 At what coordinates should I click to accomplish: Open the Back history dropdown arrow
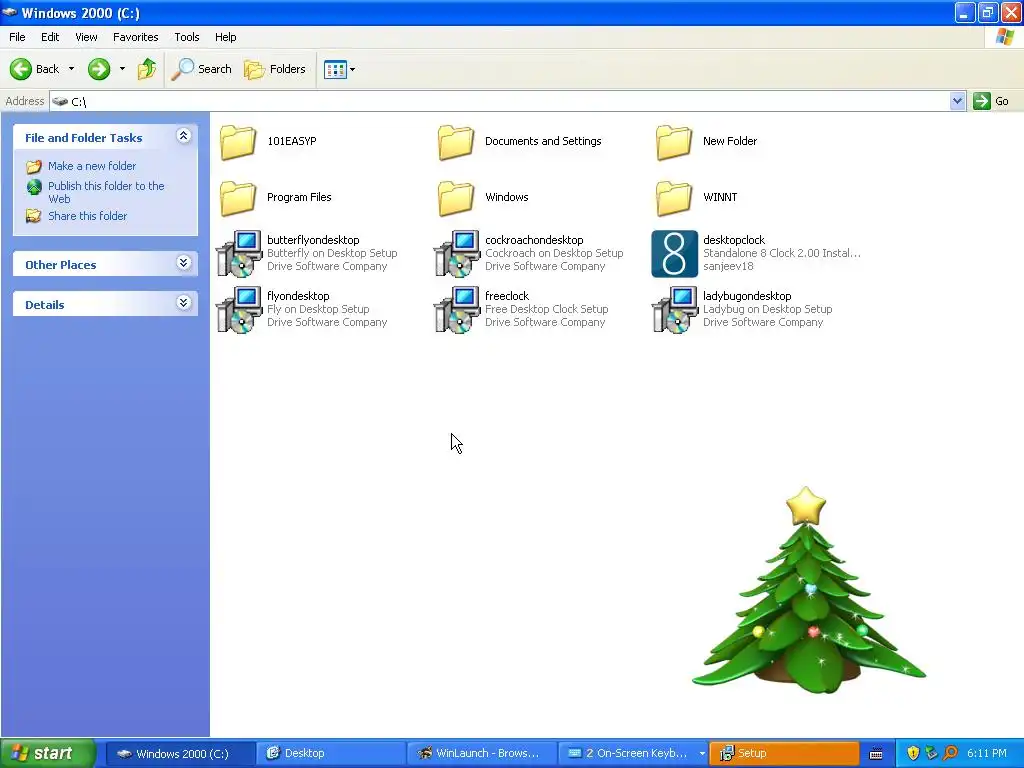pyautogui.click(x=71, y=69)
